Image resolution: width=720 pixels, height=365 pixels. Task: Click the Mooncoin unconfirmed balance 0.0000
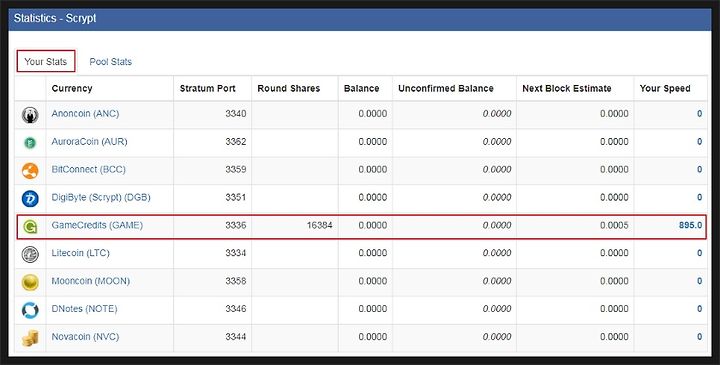[497, 281]
